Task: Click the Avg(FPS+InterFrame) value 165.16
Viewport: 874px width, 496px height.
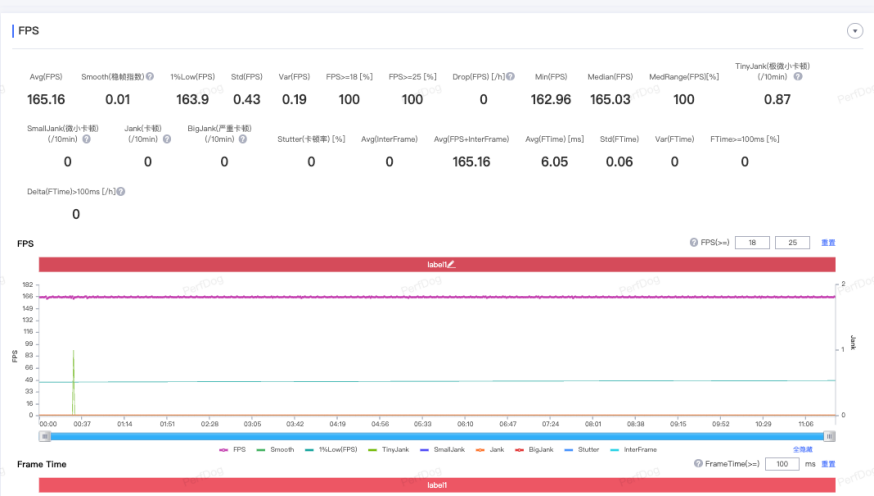Action: [471, 162]
